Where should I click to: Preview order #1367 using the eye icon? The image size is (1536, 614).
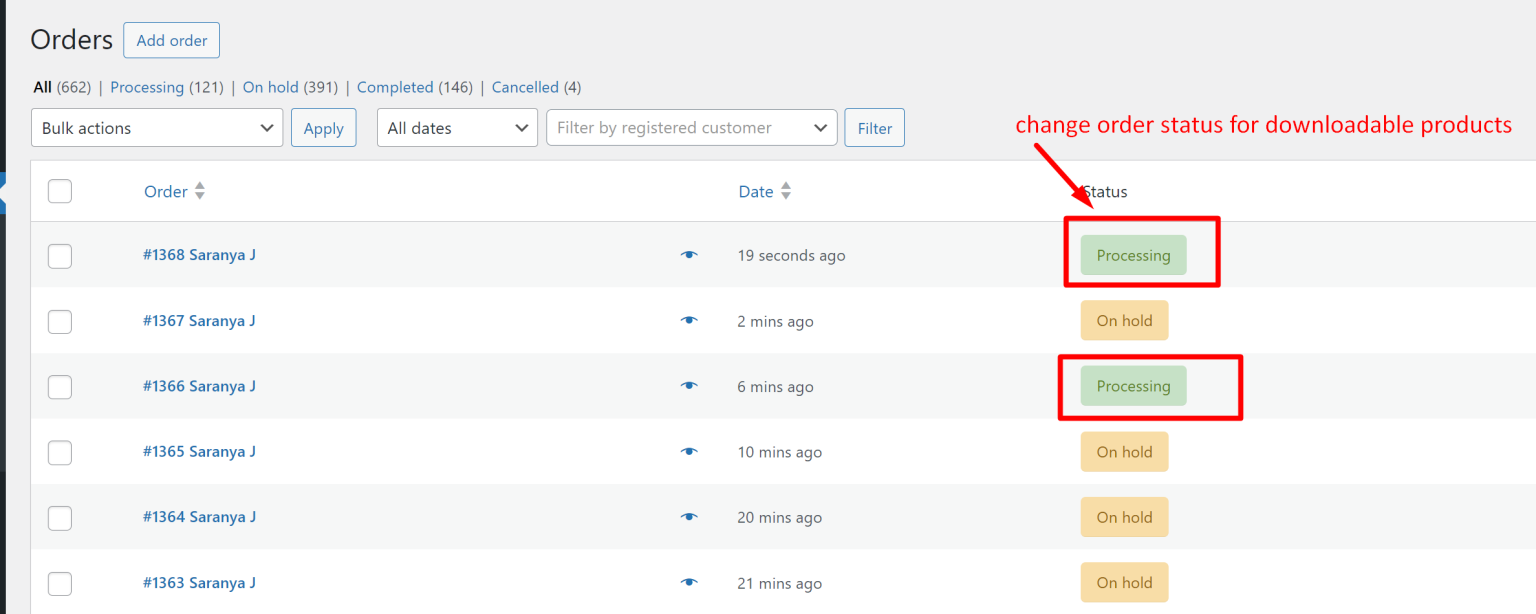(689, 321)
